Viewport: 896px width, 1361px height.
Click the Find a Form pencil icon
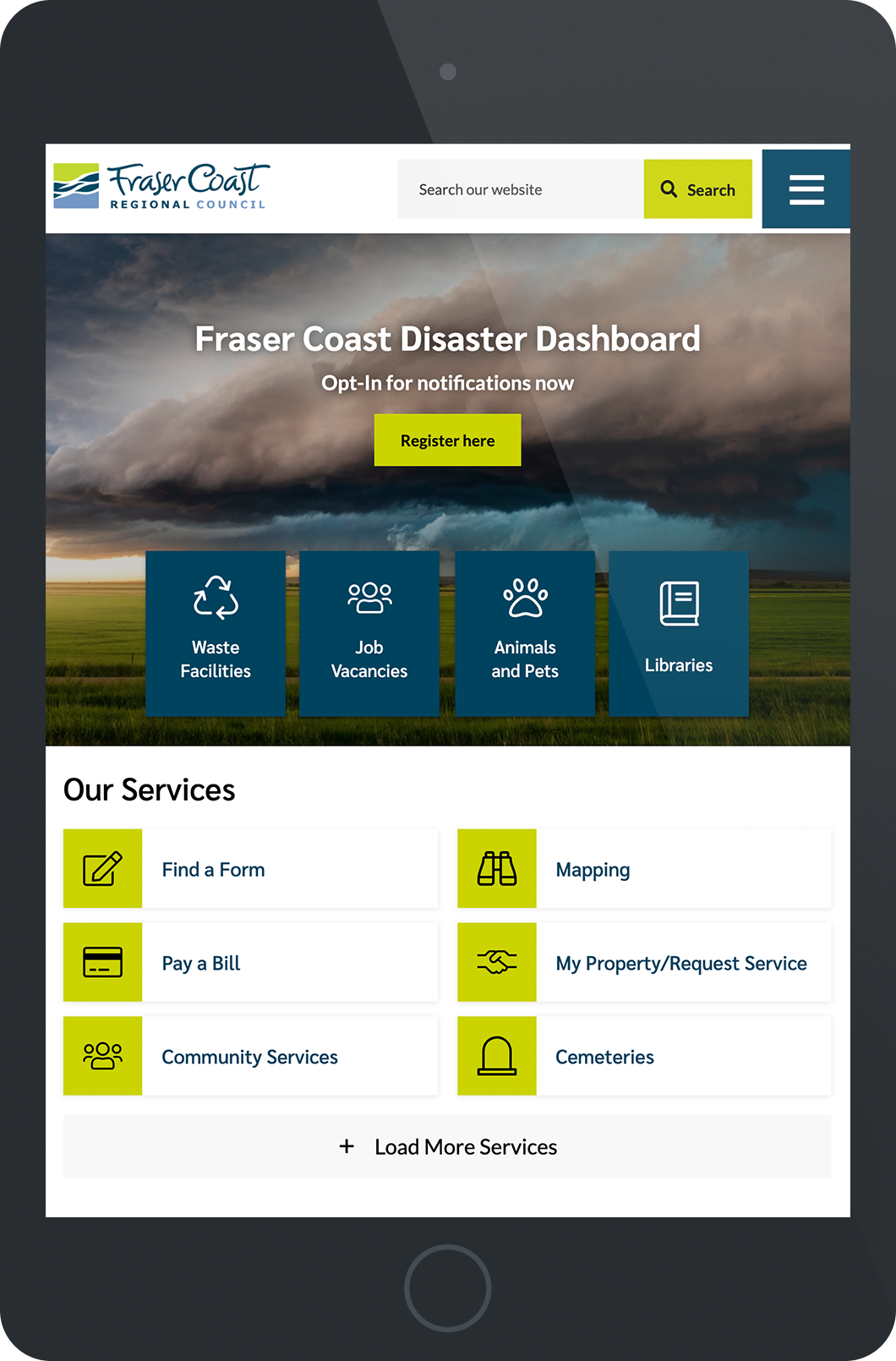[x=103, y=869]
